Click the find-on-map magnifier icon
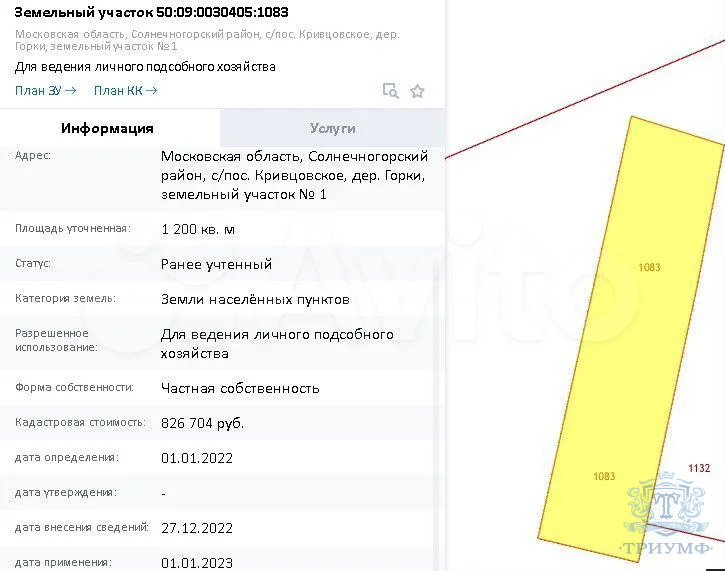Screen dimensions: 725x571 [390, 91]
